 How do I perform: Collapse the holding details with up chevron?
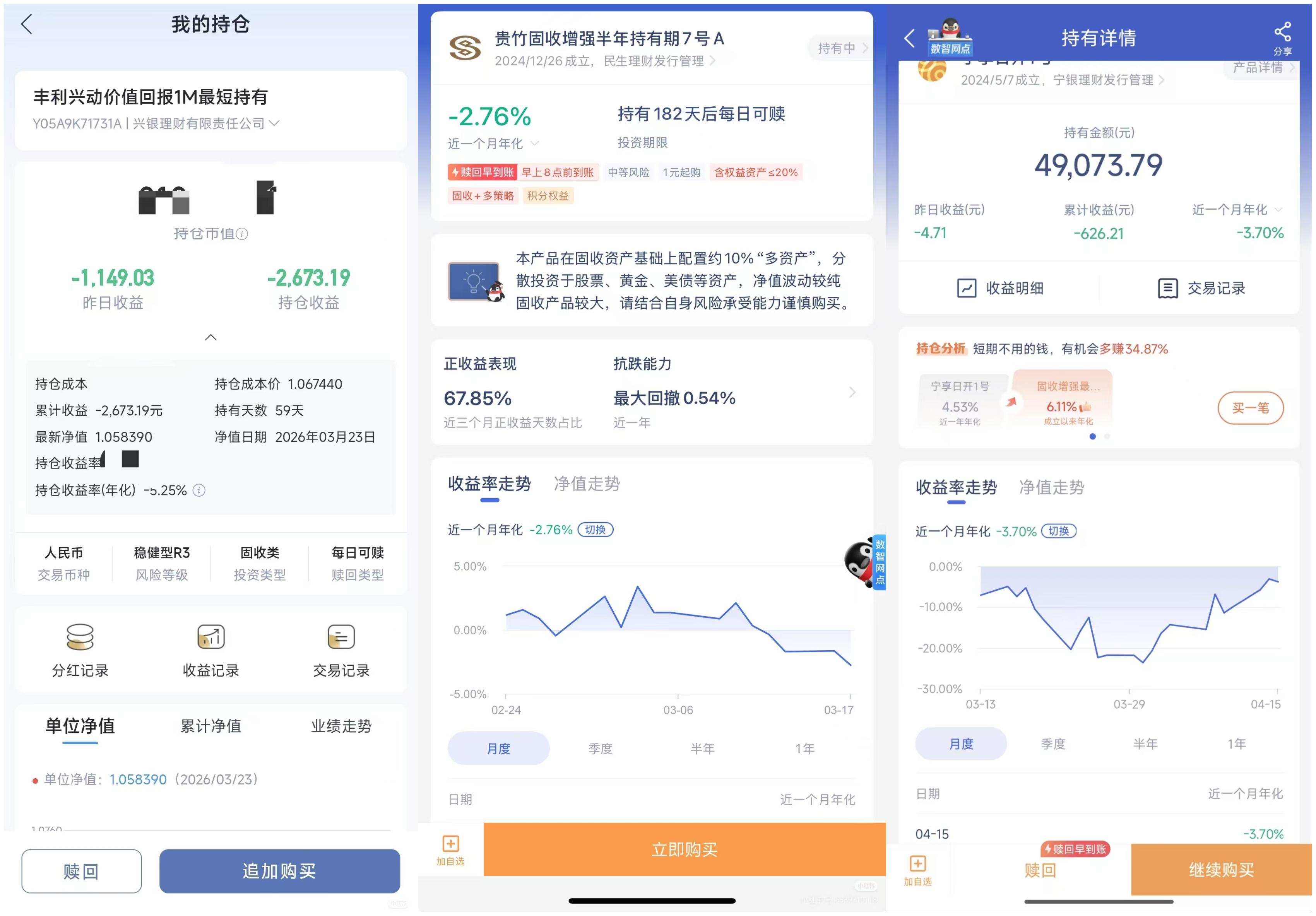pyautogui.click(x=210, y=337)
